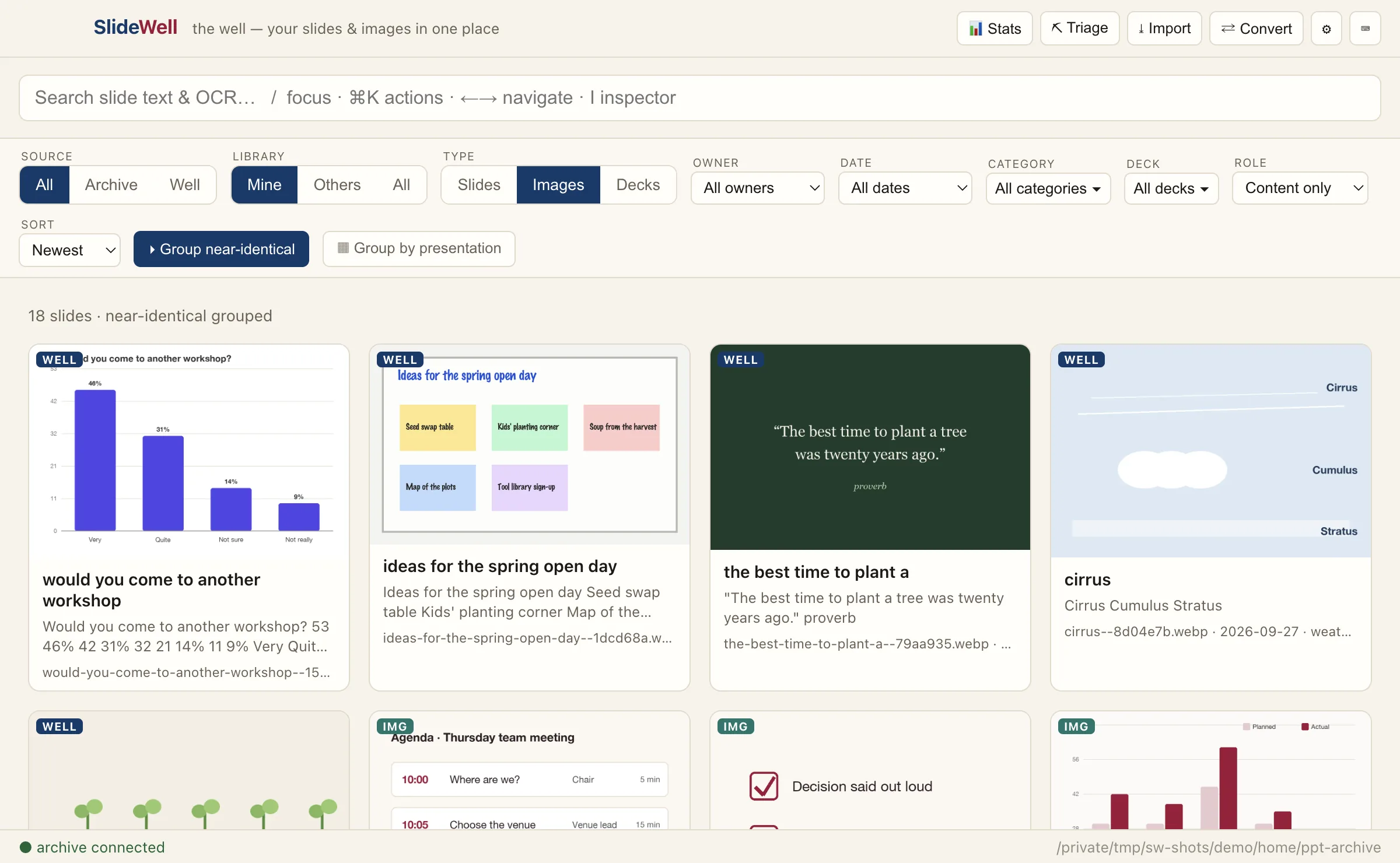
Task: Open the Convert tool
Action: tap(1256, 29)
